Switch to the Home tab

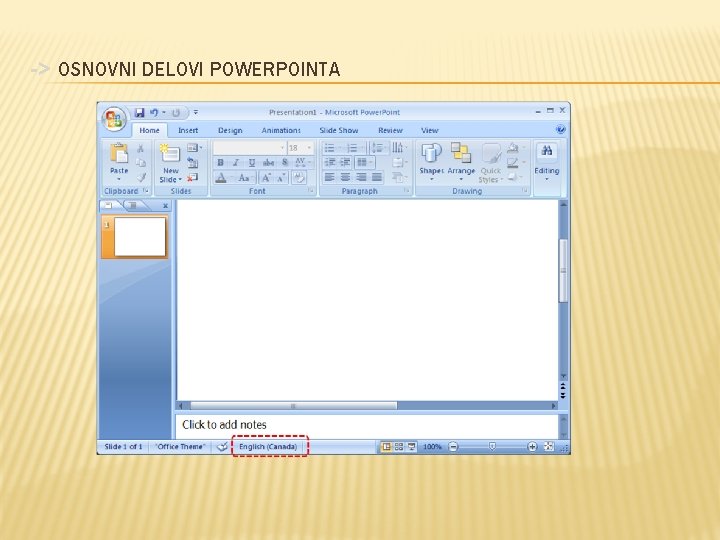[149, 130]
